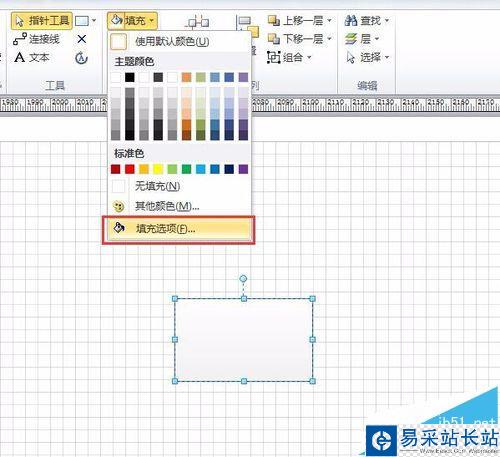Click the rectangle shape tool icon
Viewport: 500px width, 457px height.
[82, 21]
